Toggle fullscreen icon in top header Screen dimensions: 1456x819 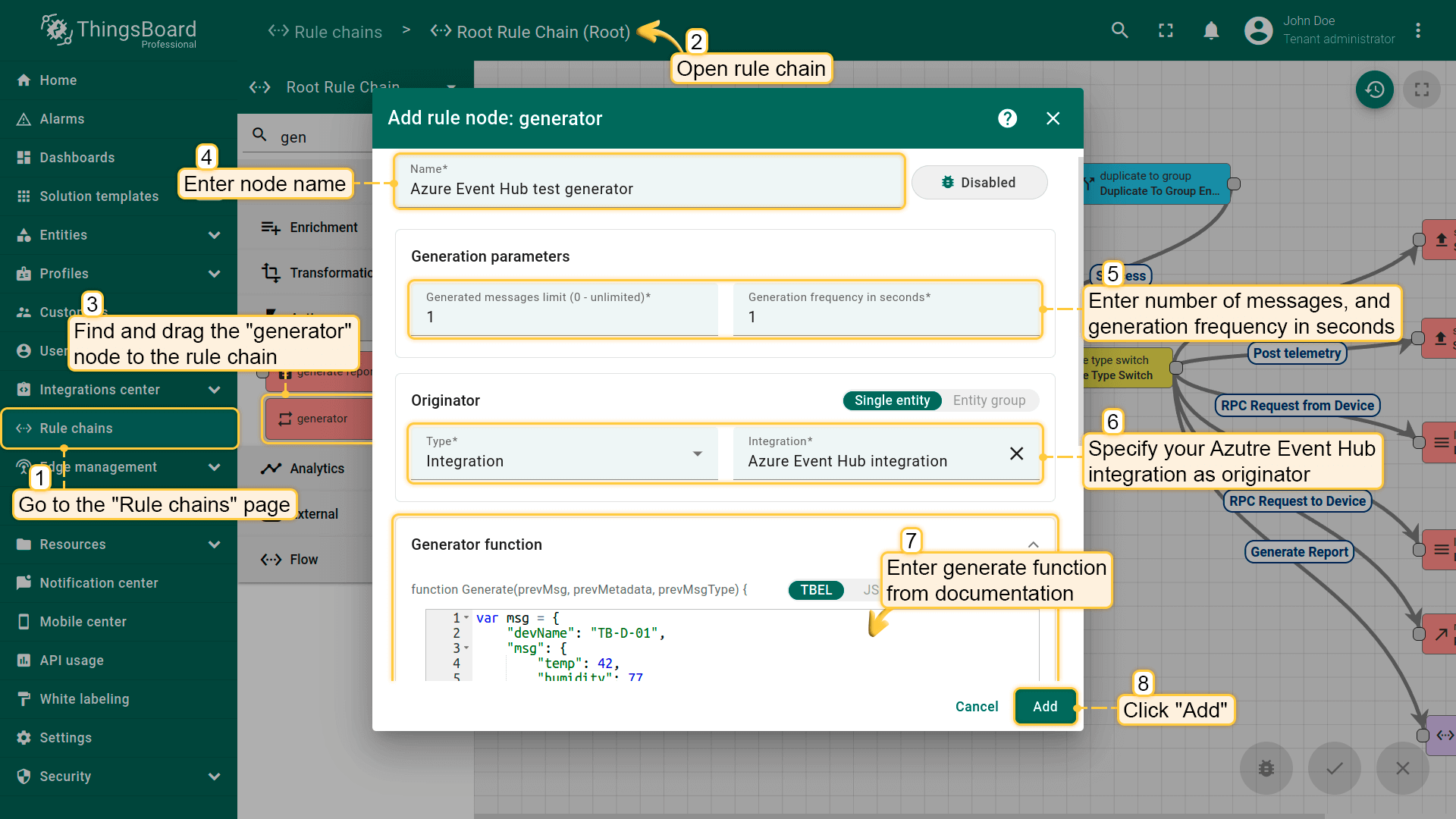coord(1166,30)
